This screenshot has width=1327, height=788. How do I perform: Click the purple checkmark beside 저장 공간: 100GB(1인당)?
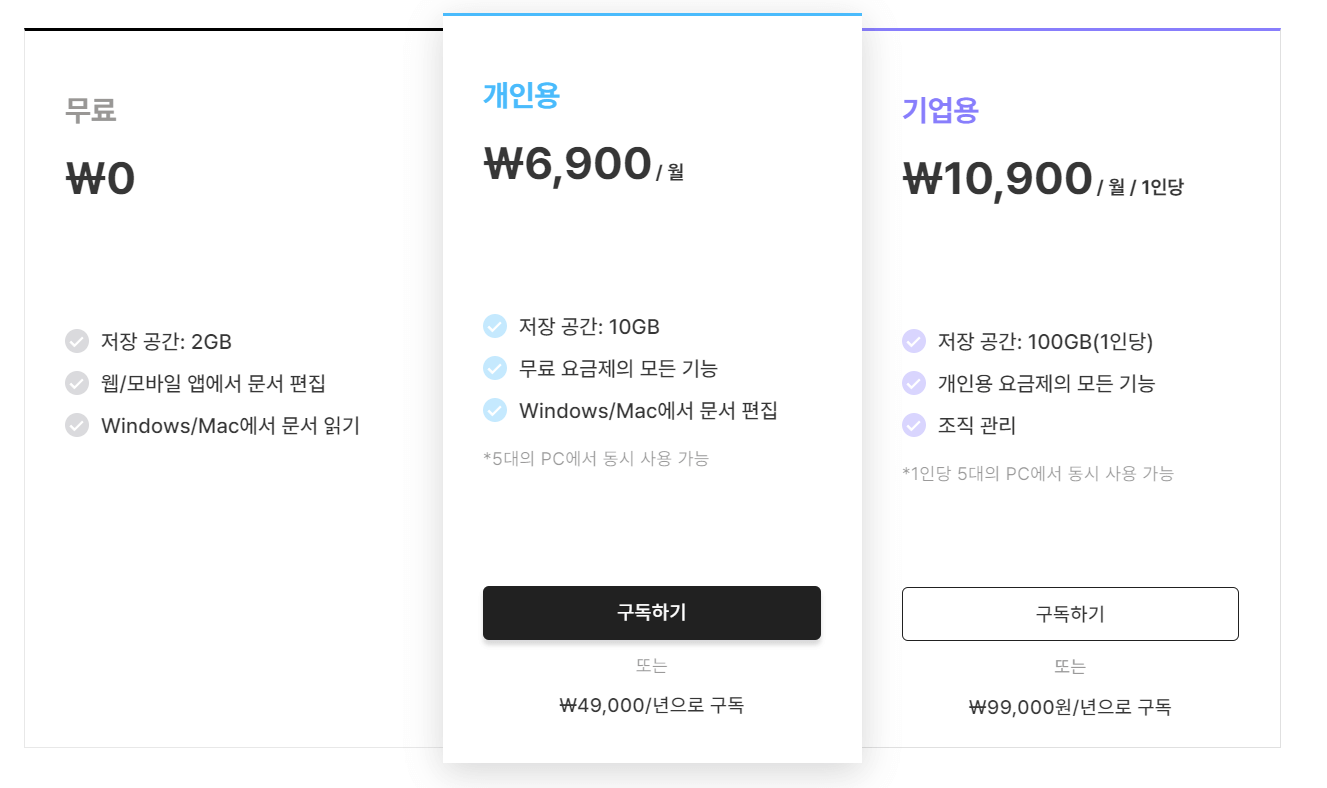tap(914, 341)
